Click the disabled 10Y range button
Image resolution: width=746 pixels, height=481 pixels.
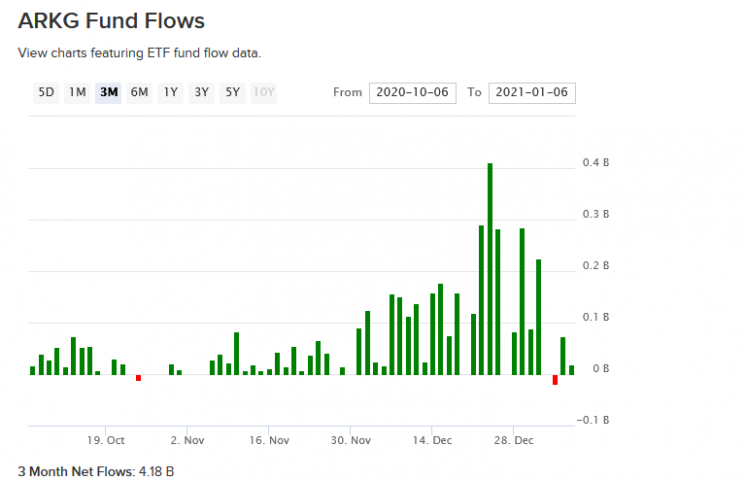[x=264, y=92]
